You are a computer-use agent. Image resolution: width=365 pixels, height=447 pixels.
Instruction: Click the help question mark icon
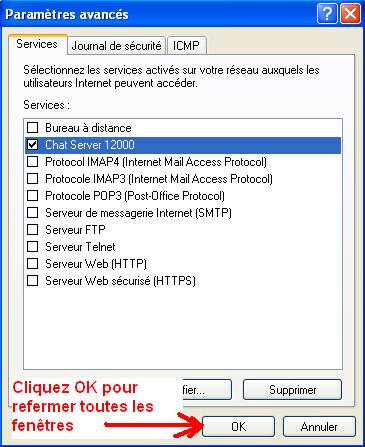pos(327,14)
